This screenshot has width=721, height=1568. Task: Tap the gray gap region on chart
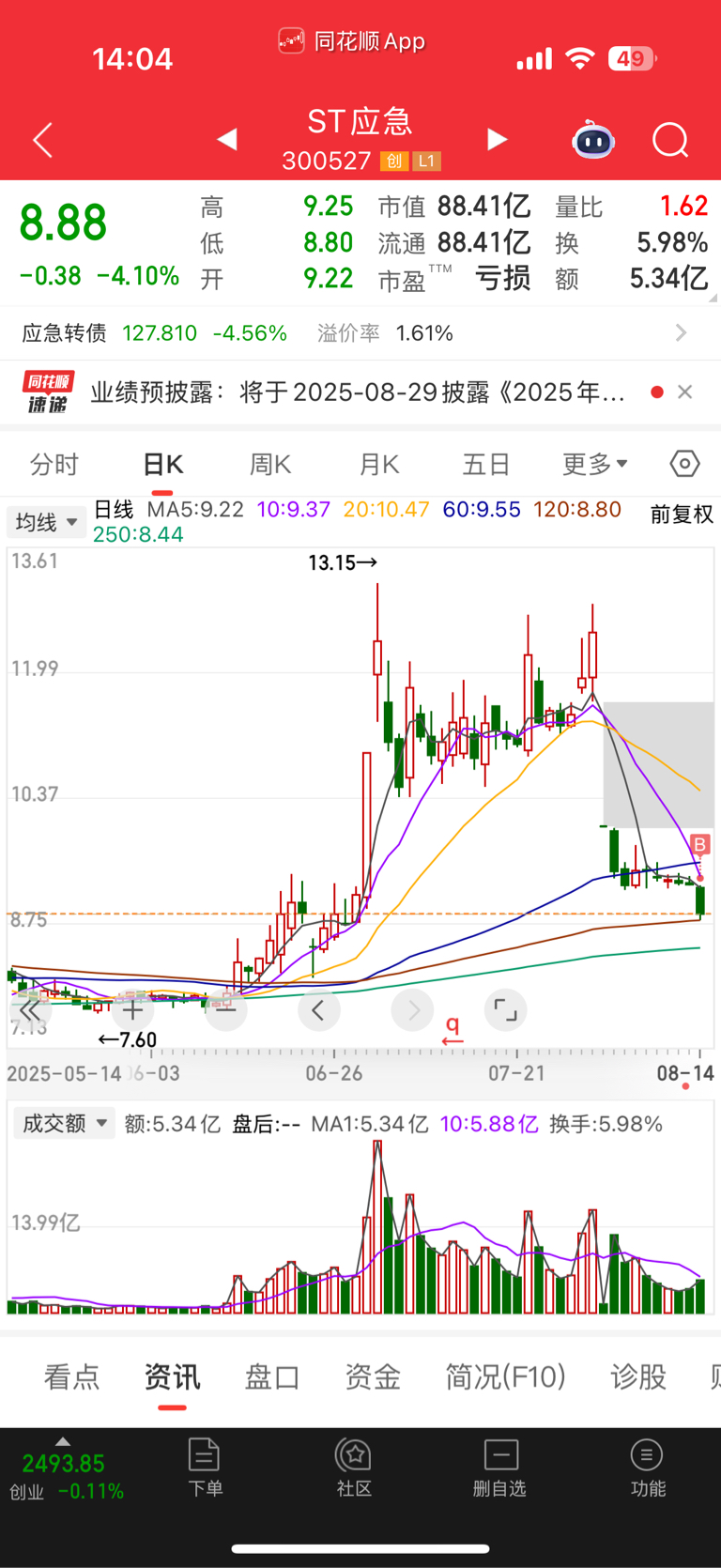click(658, 765)
